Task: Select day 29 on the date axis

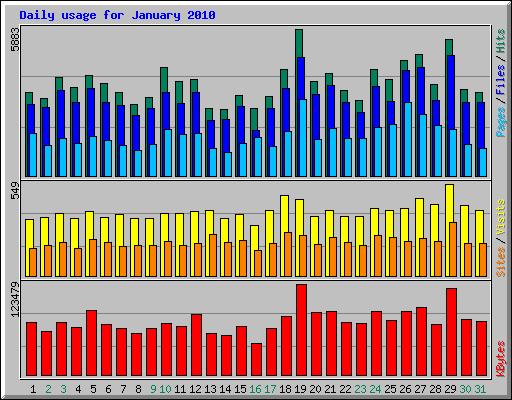Action: pos(450,389)
